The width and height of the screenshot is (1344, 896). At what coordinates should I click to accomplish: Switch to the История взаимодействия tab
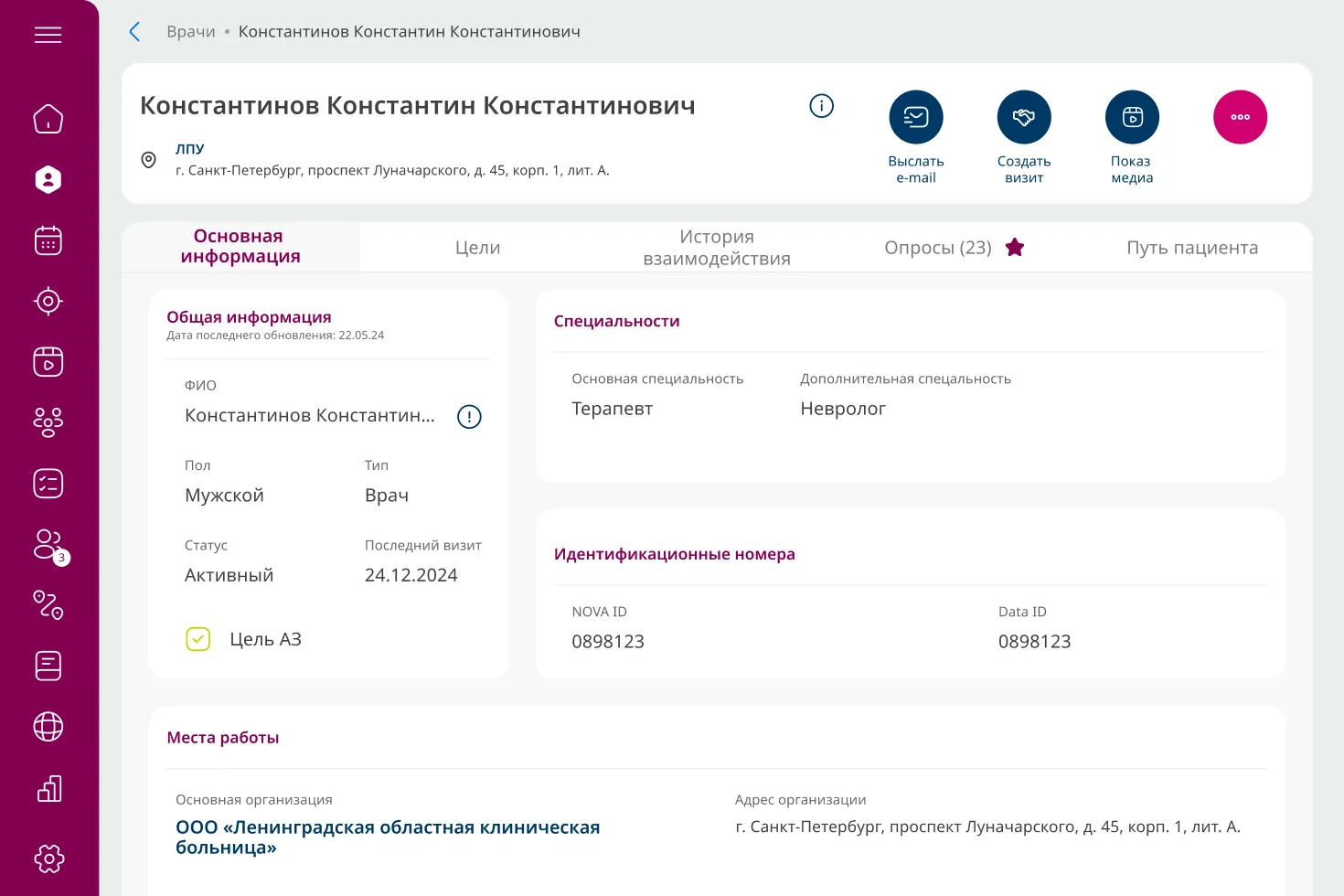716,247
